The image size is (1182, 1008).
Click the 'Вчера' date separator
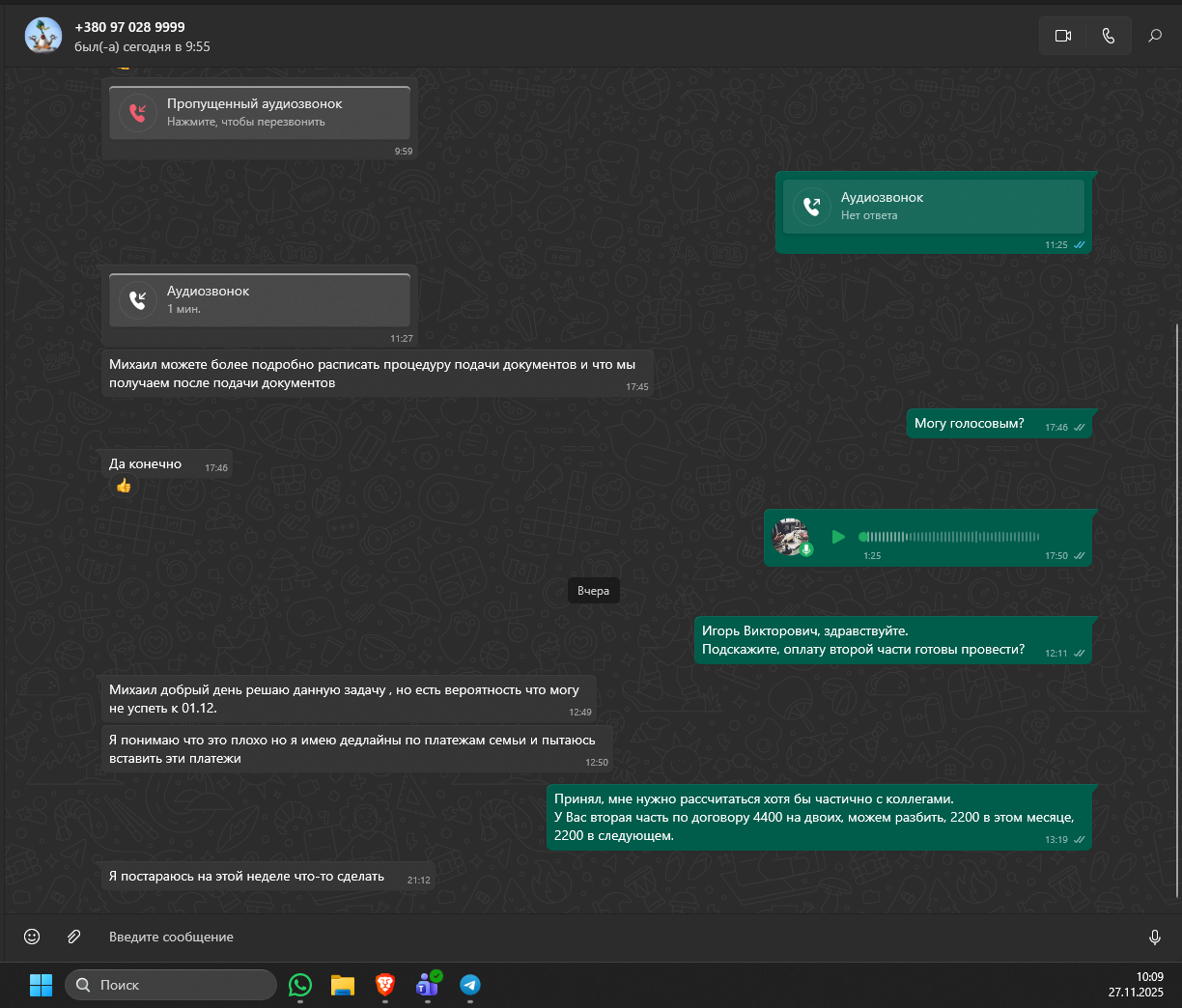(593, 591)
